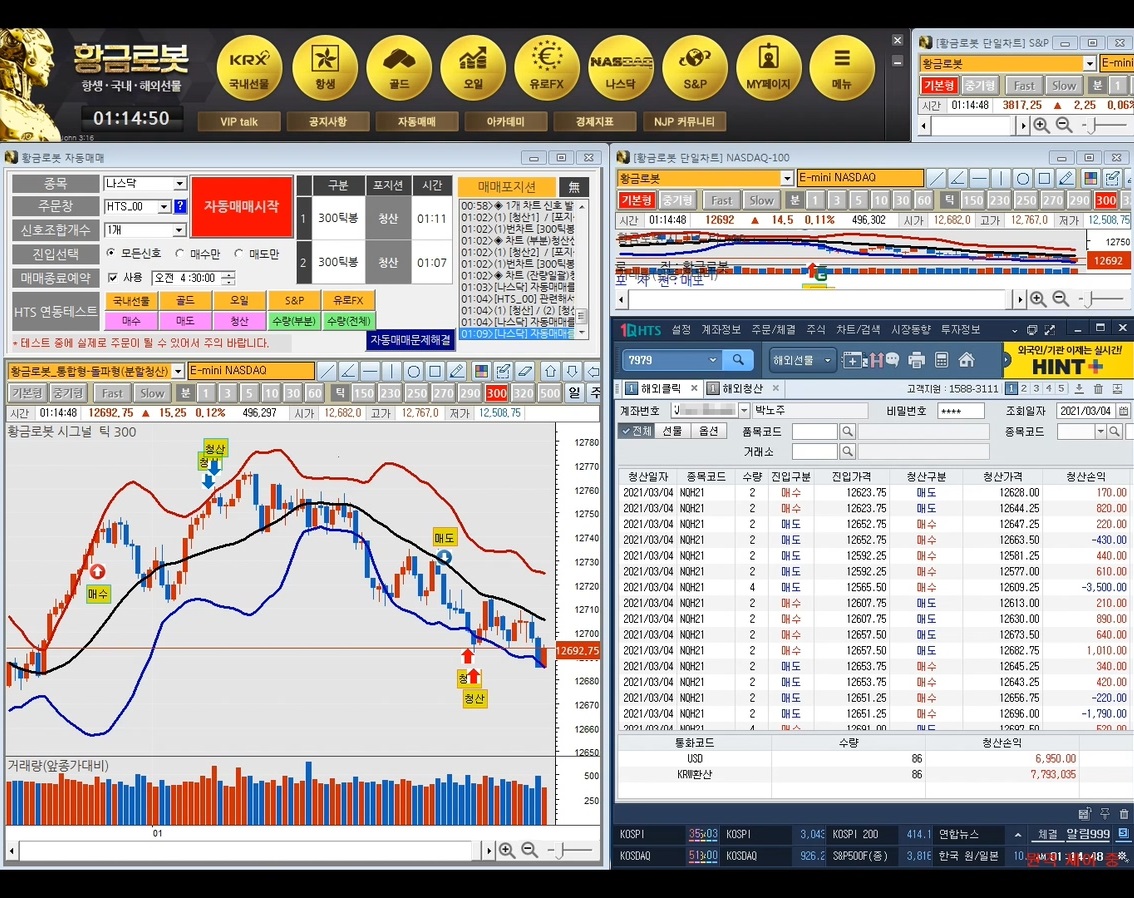This screenshot has width=1134, height=898.
Task: Open color palette in main chart toolbar
Action: click(481, 372)
